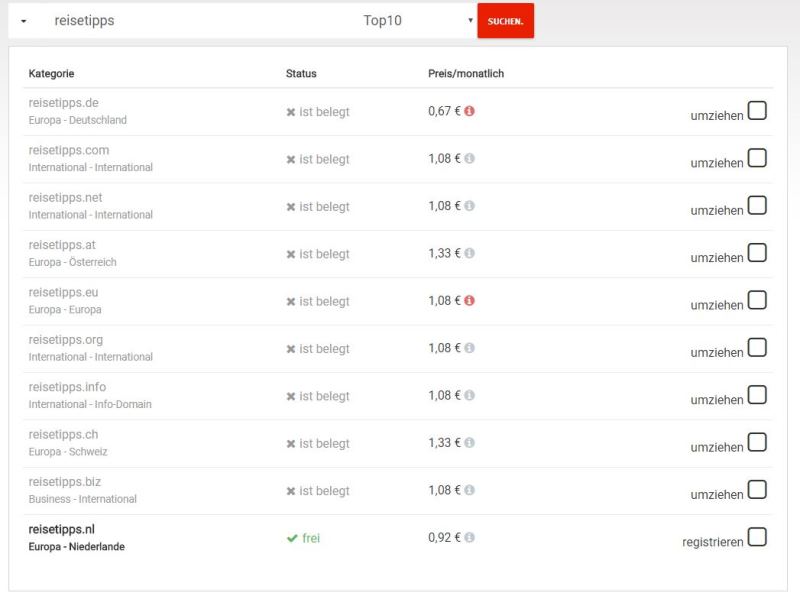
Task: Click the X status icon for reisetipps.com
Action: coord(291,159)
